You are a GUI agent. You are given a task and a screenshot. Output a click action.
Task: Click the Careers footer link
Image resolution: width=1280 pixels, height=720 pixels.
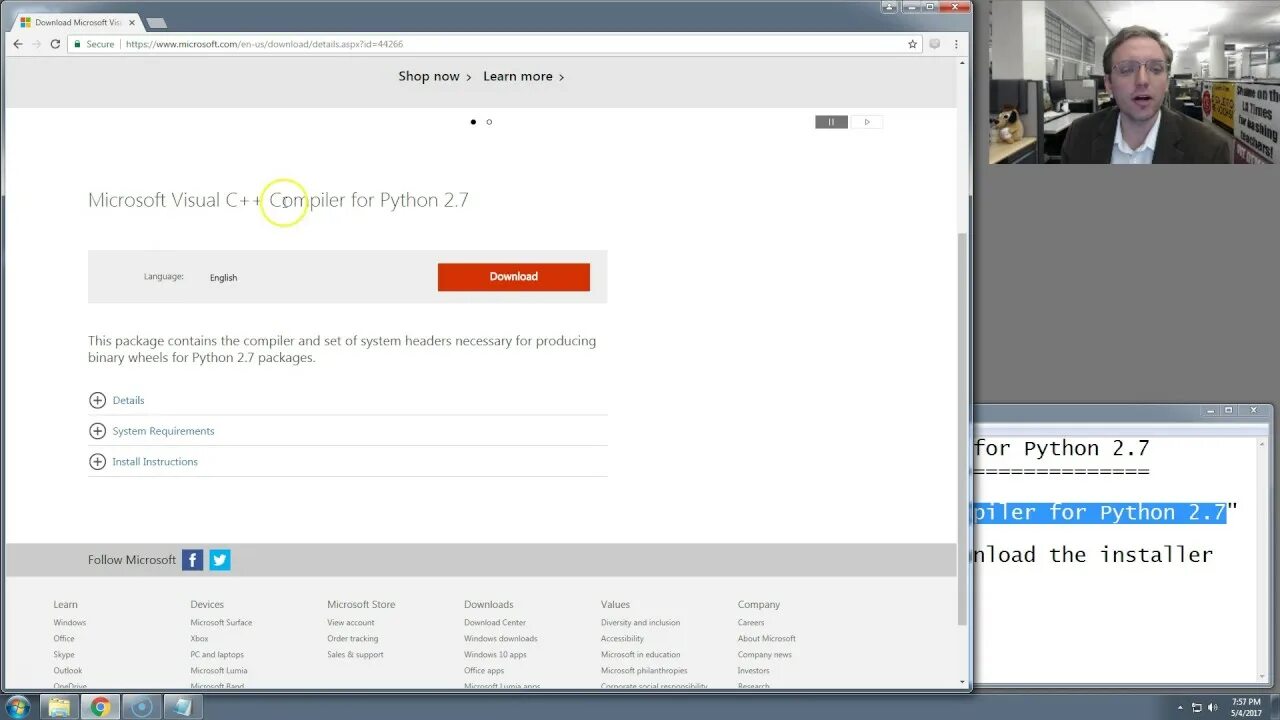coord(751,622)
